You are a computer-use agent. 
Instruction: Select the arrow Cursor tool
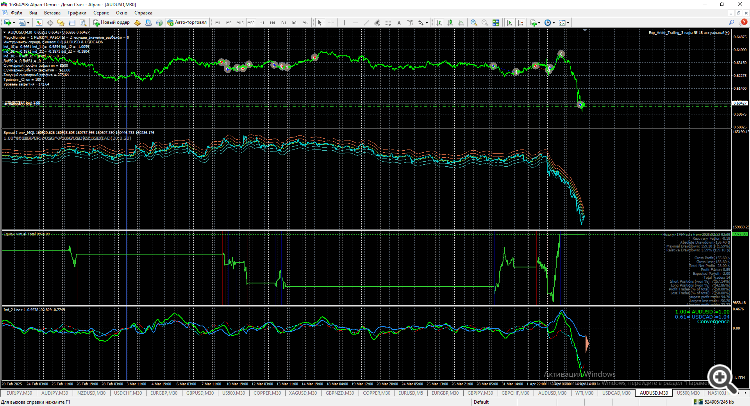point(320,22)
